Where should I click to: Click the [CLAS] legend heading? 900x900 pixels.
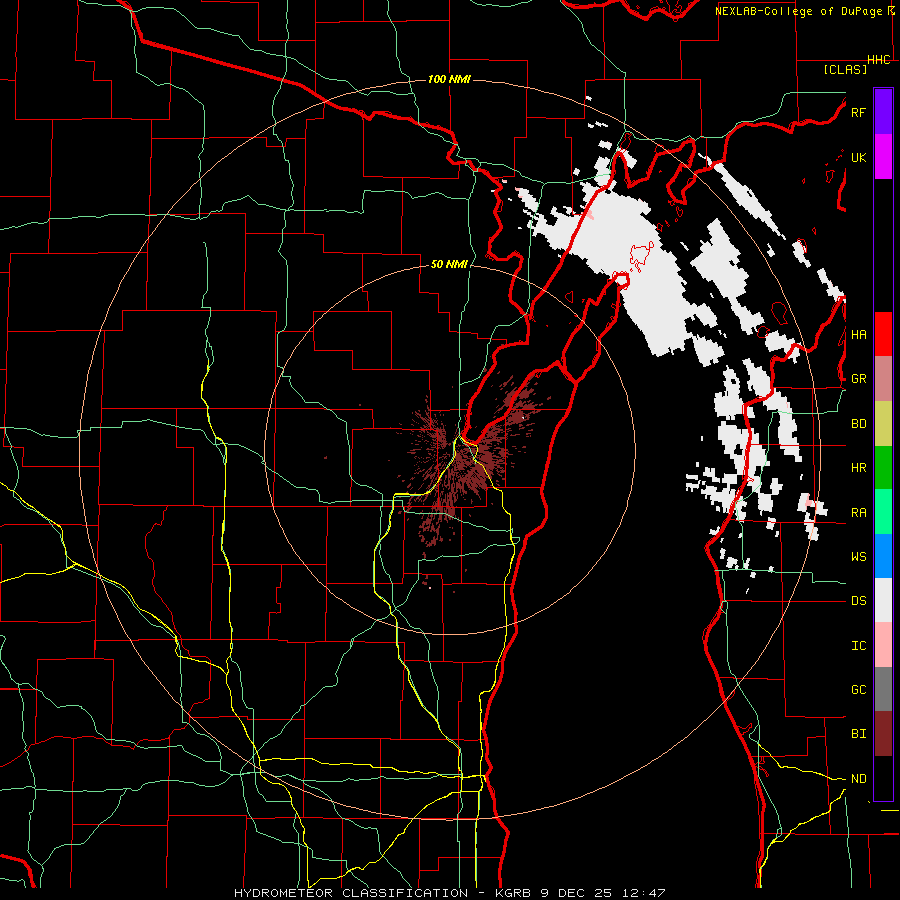click(845, 69)
